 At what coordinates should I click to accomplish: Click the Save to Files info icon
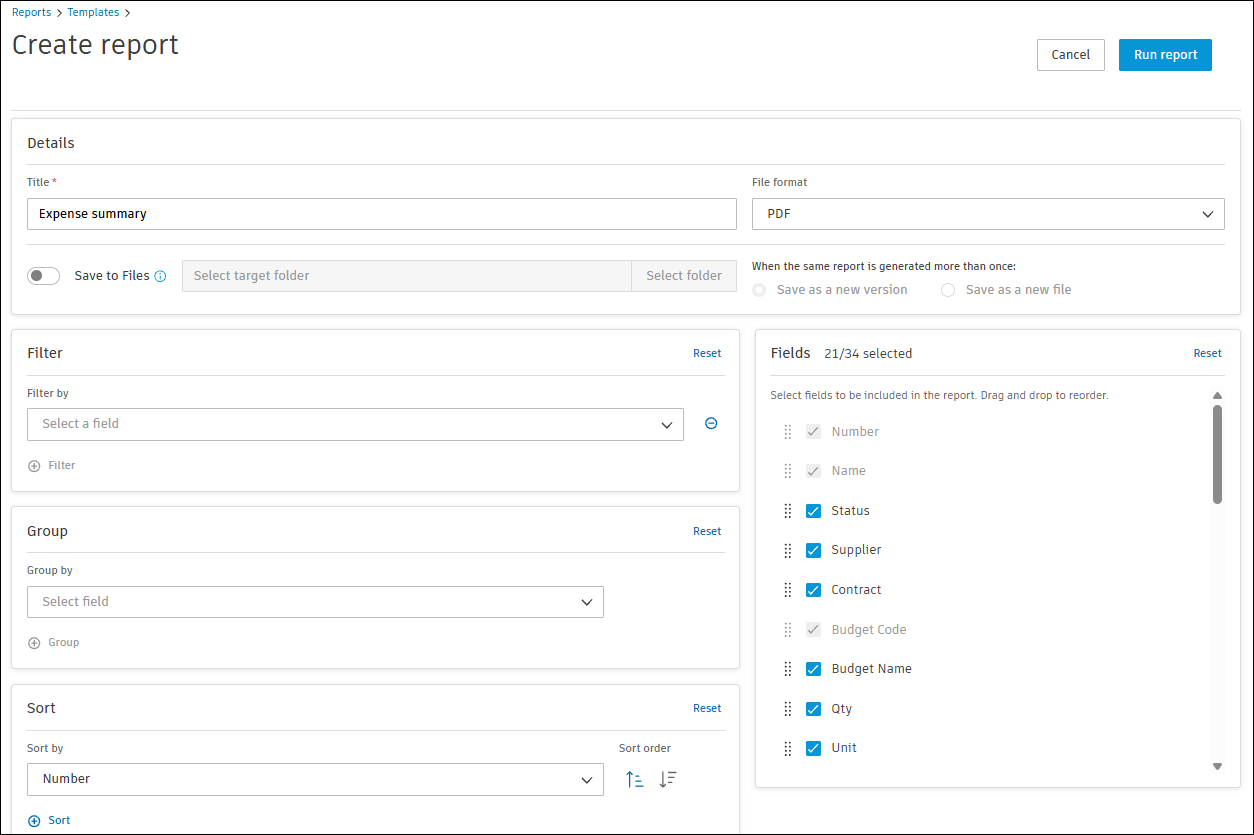(x=160, y=276)
